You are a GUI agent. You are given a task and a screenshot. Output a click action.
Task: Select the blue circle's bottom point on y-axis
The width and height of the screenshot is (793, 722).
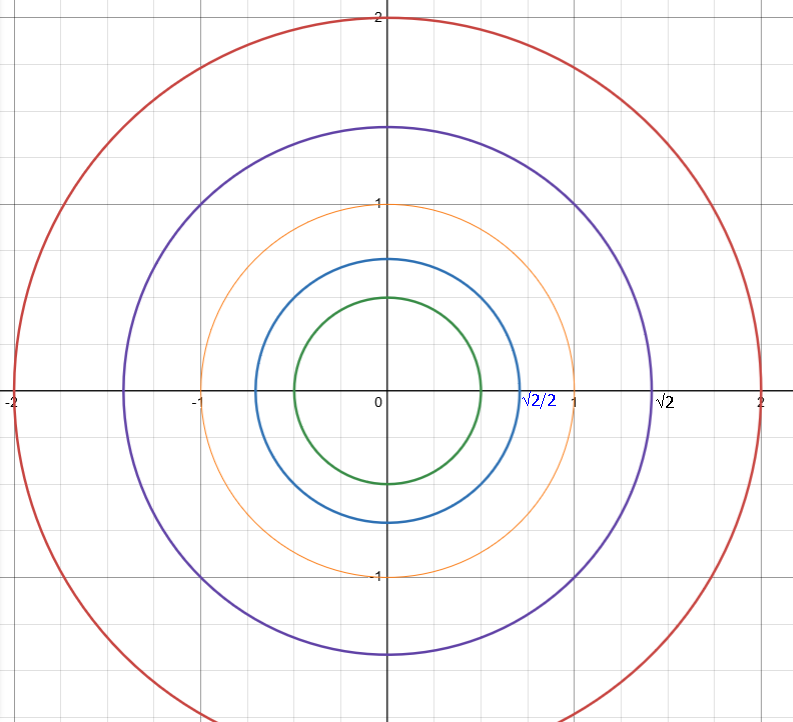(x=387, y=522)
